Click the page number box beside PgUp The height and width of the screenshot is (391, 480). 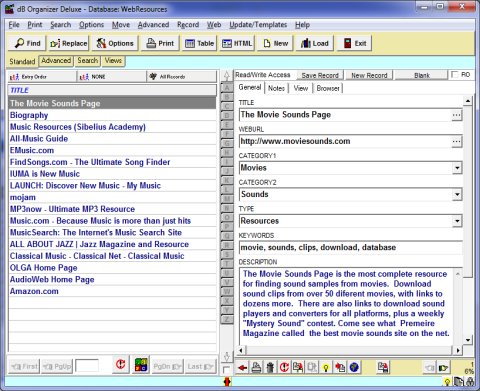pyautogui.click(x=87, y=366)
